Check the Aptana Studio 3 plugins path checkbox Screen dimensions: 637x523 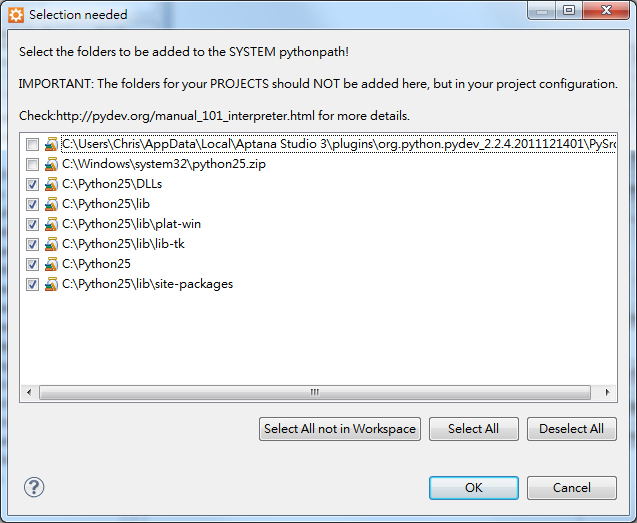(x=32, y=144)
